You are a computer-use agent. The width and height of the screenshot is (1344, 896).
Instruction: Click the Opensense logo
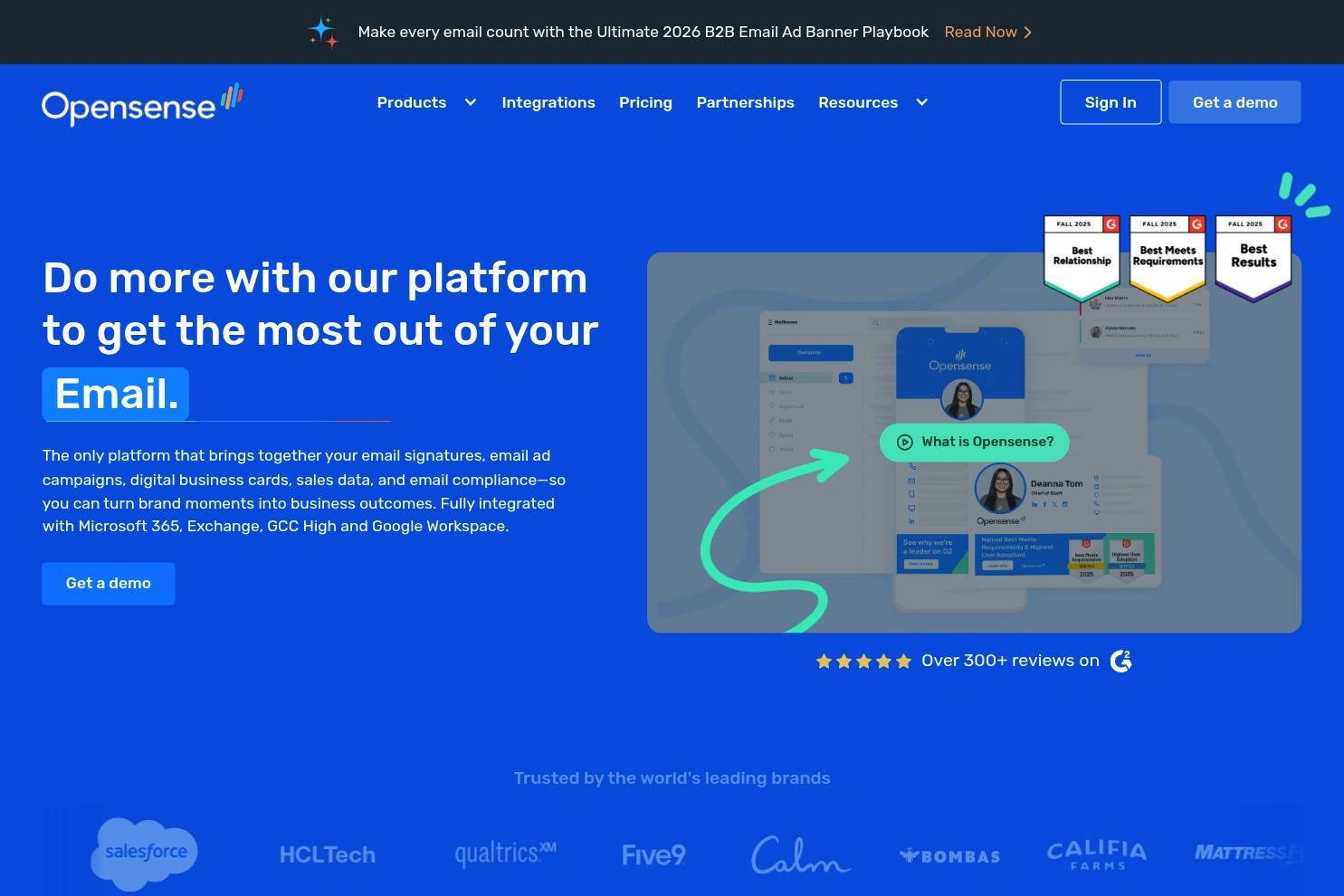pos(141,104)
